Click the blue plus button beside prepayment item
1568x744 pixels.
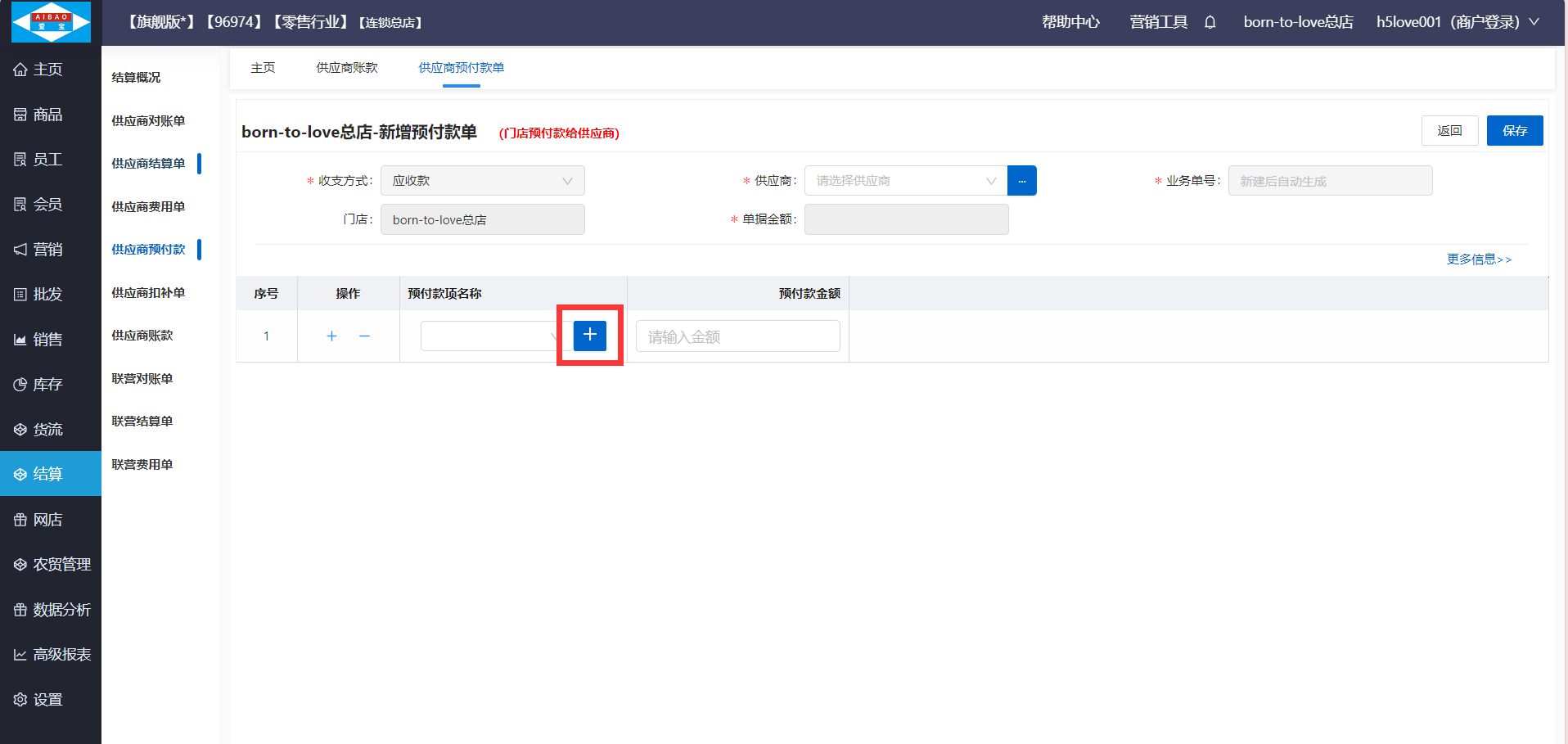pos(589,336)
